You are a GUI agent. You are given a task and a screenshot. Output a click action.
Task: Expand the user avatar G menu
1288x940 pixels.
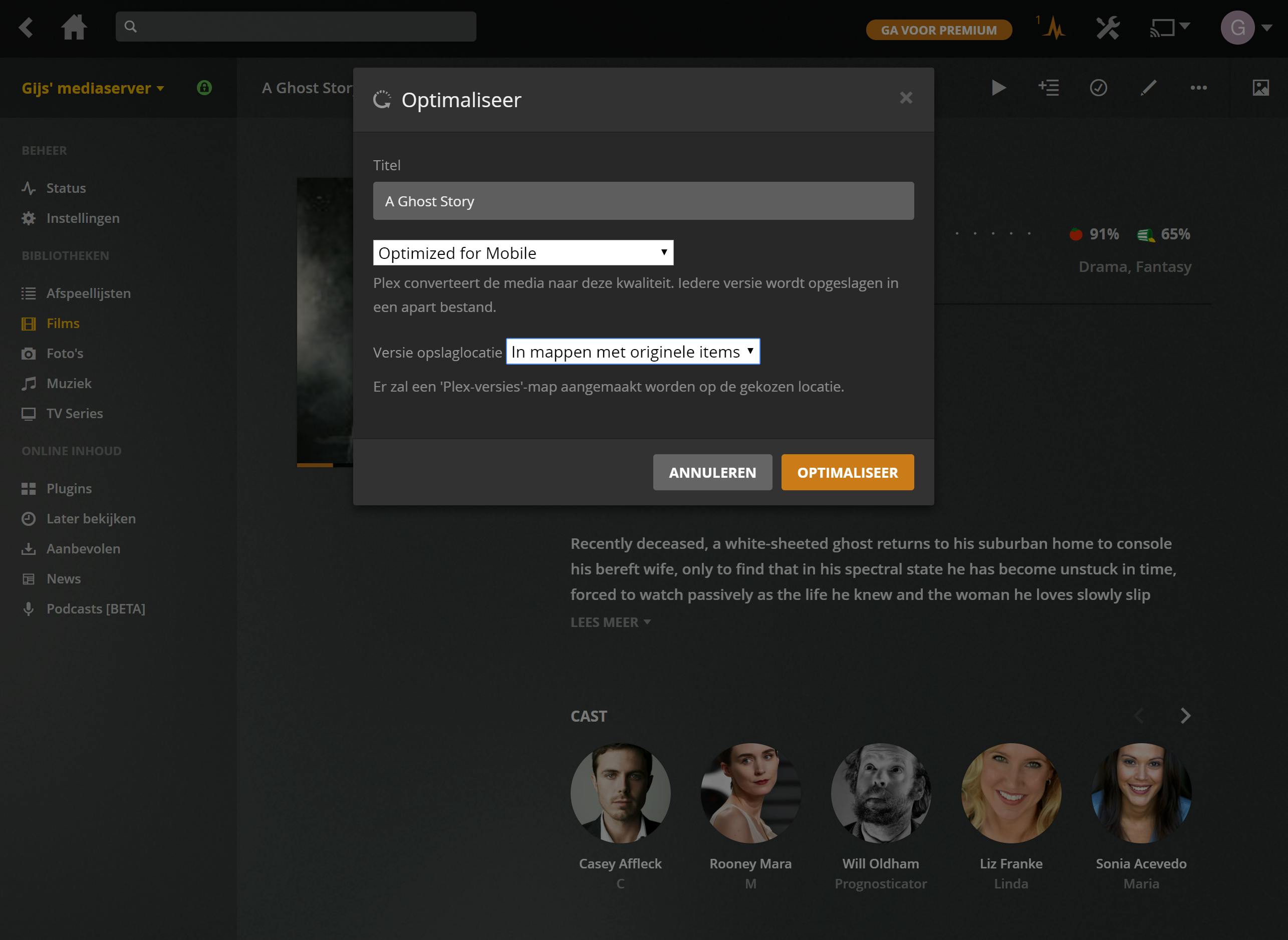pyautogui.click(x=1245, y=28)
